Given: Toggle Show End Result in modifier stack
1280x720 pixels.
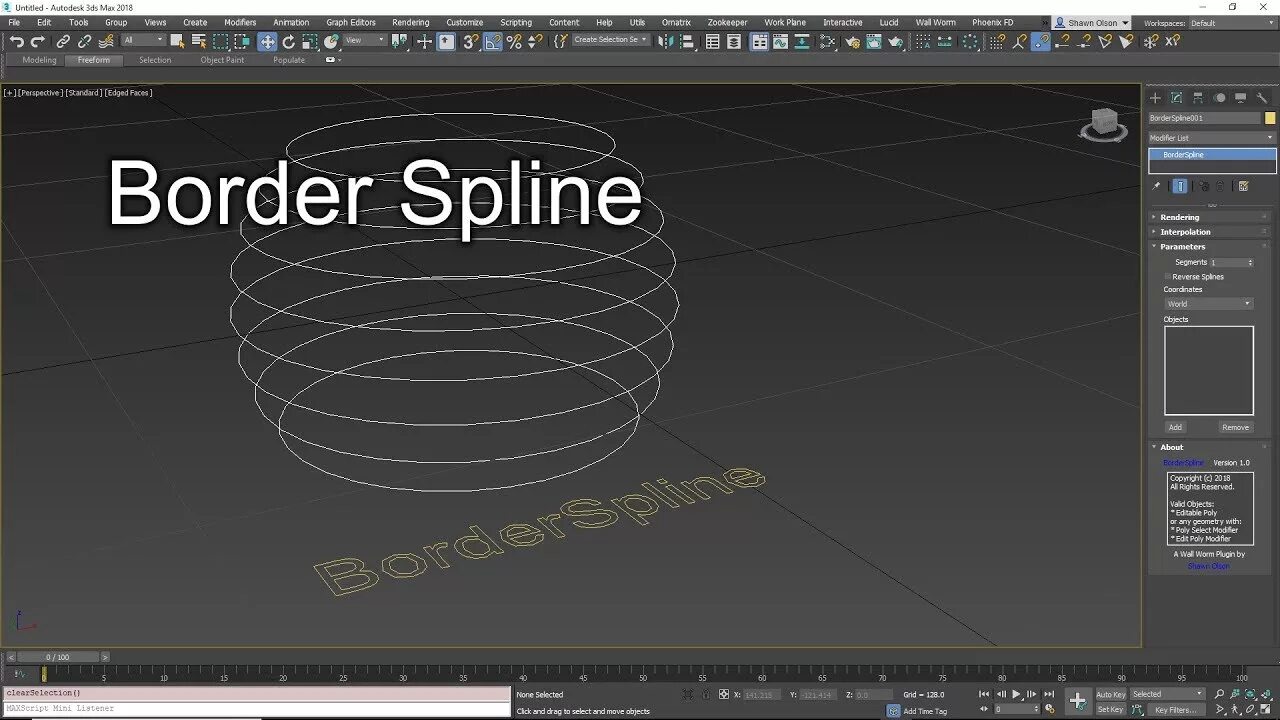Looking at the screenshot, I should 1180,186.
